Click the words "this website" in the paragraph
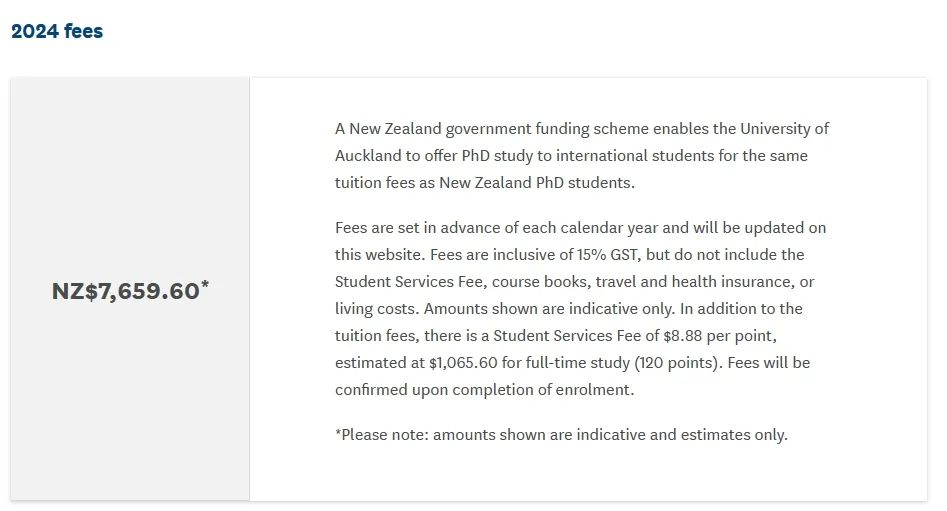This screenshot has width=947, height=511. coord(377,255)
